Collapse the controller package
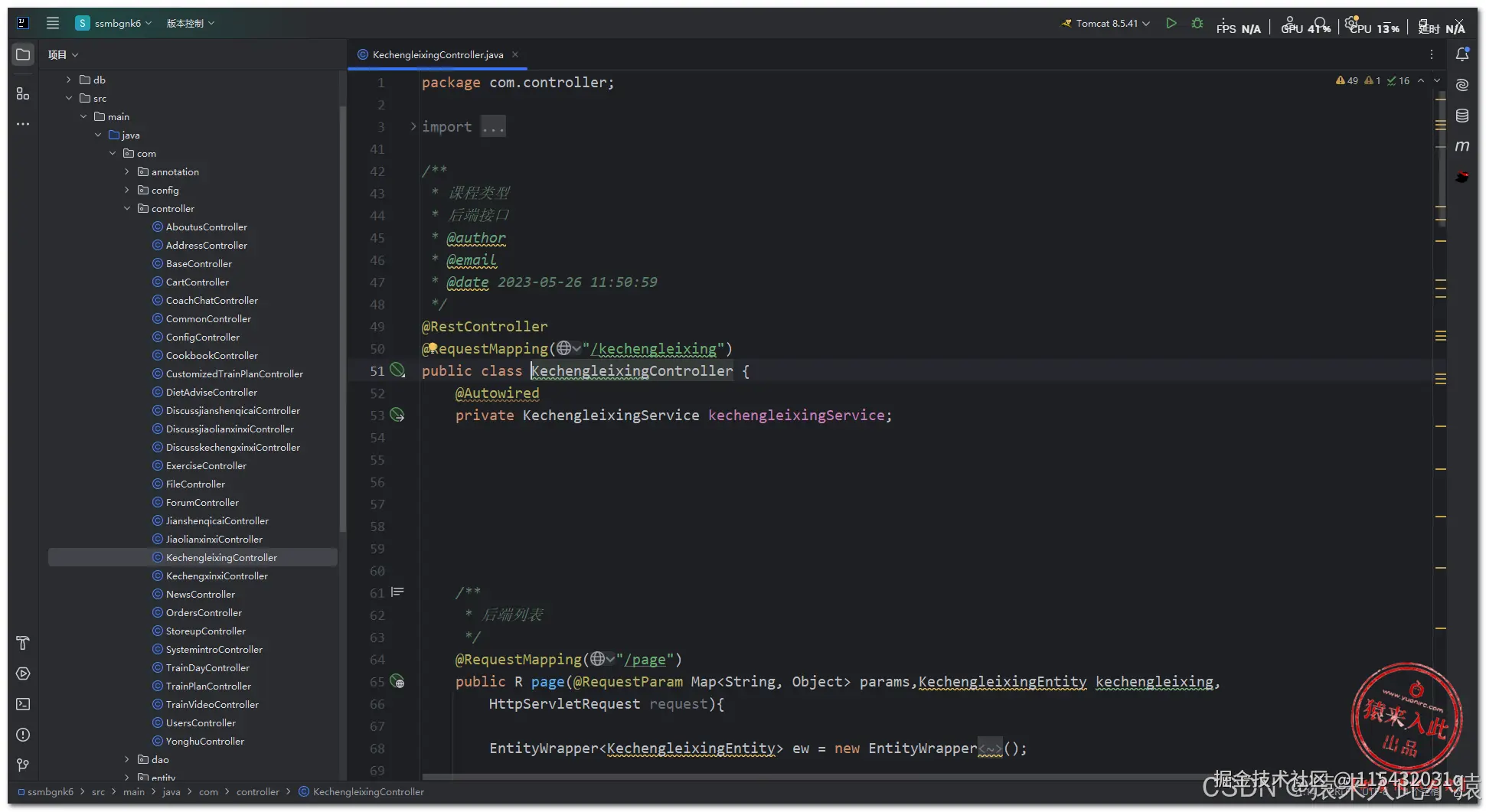The height and width of the screenshot is (812, 1486). click(127, 208)
